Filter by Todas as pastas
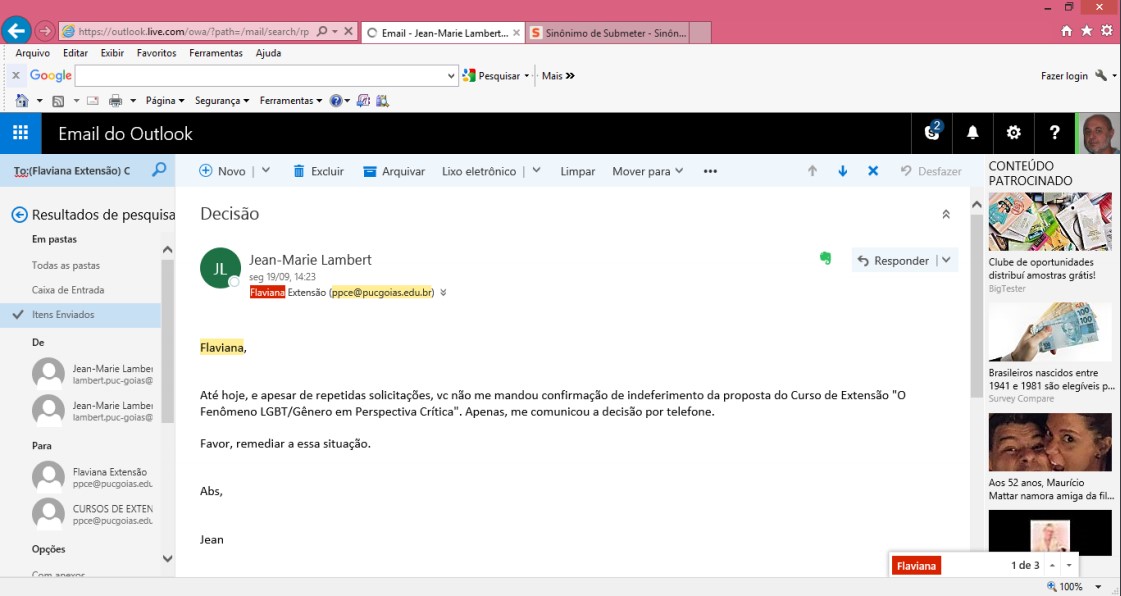 pos(66,266)
